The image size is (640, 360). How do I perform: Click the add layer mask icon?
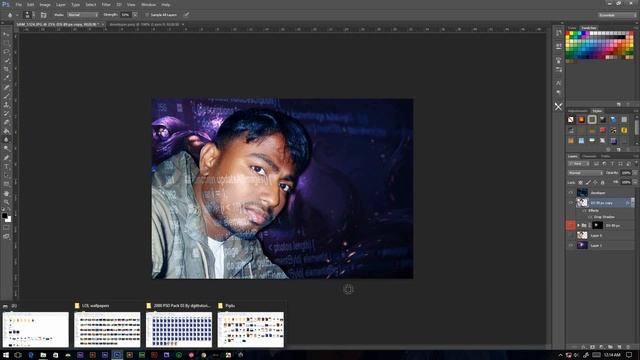[x=592, y=347]
